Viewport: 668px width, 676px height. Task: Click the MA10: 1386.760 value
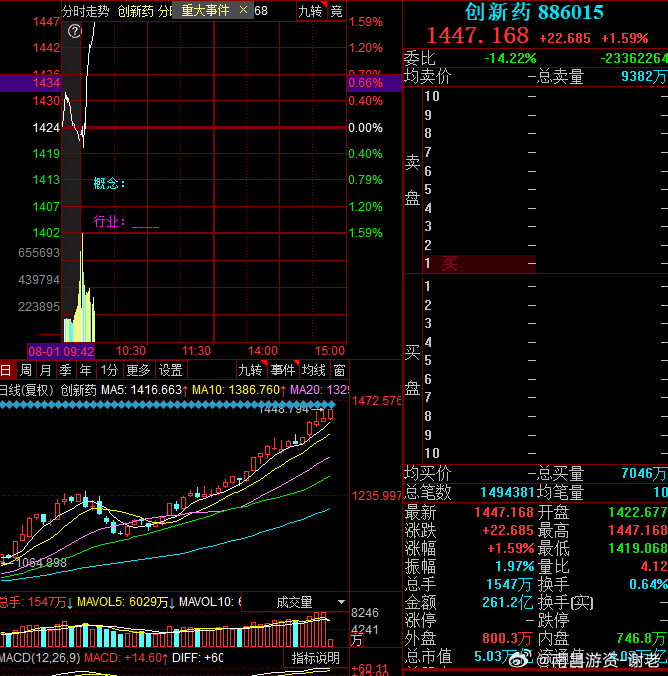tap(238, 390)
